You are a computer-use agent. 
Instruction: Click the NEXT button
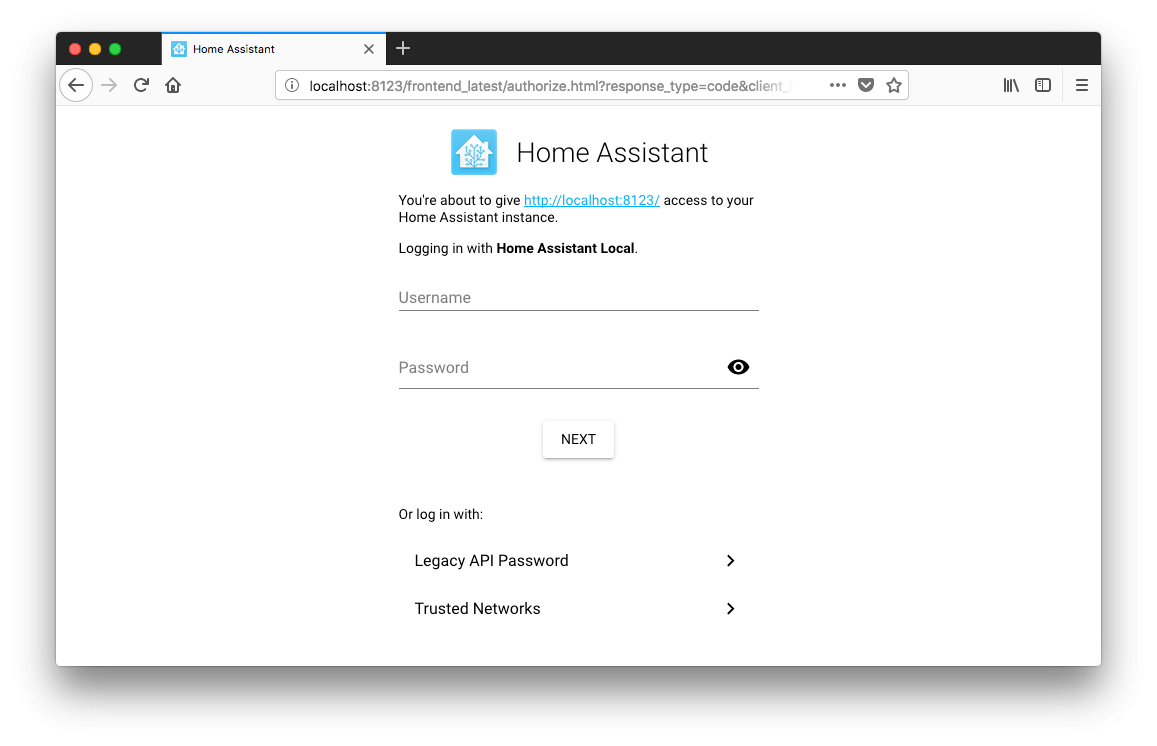pos(578,439)
